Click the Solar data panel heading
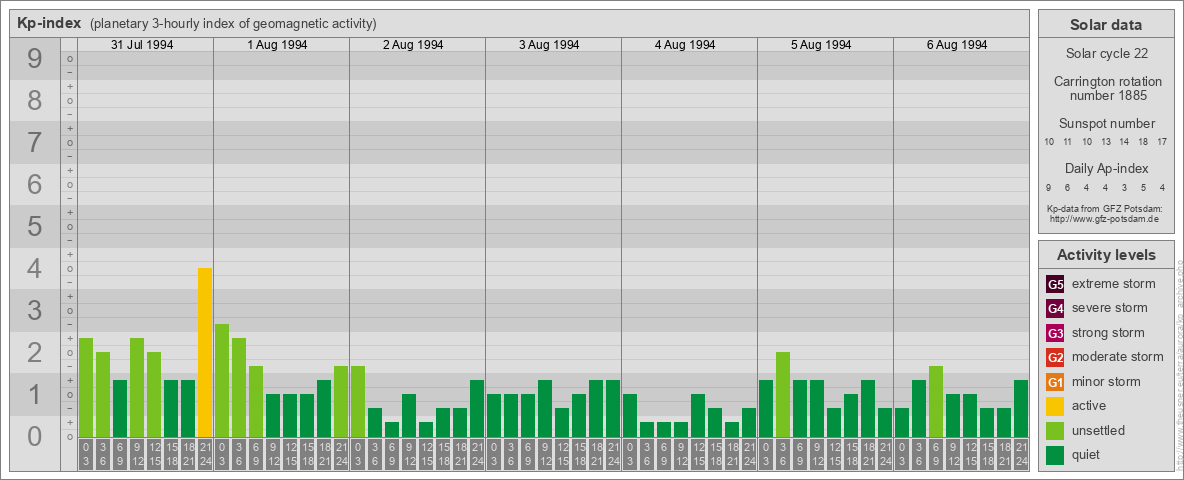This screenshot has width=1184, height=480. coord(1105,25)
